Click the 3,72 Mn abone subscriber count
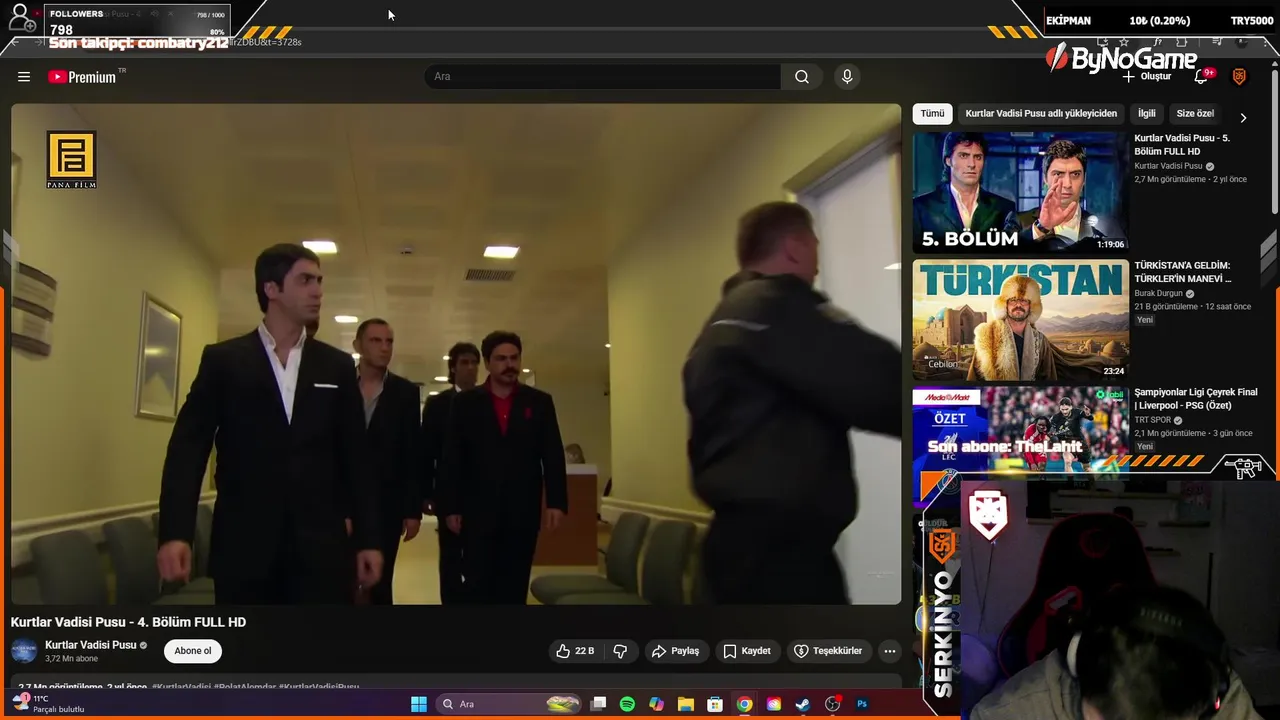The image size is (1280, 720). click(x=71, y=659)
